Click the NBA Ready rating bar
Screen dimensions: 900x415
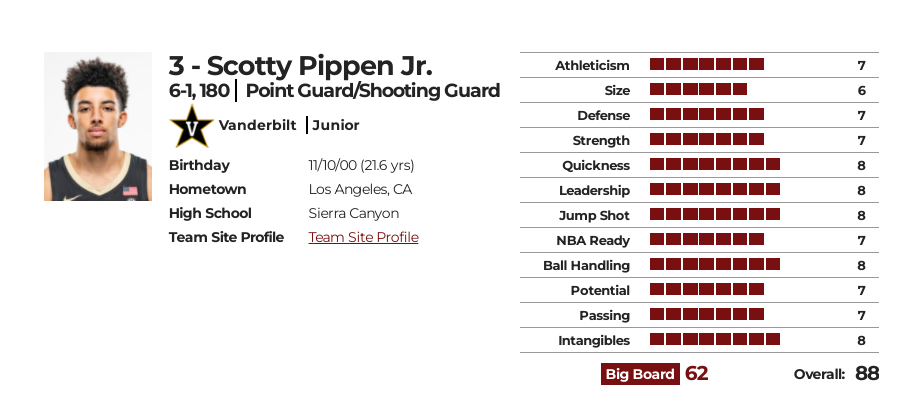point(707,239)
